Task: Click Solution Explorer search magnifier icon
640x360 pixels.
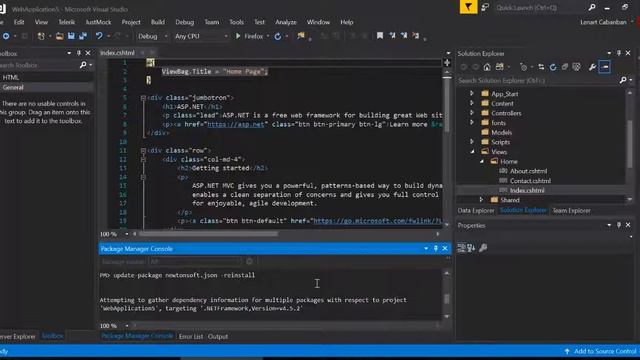Action: [623, 80]
